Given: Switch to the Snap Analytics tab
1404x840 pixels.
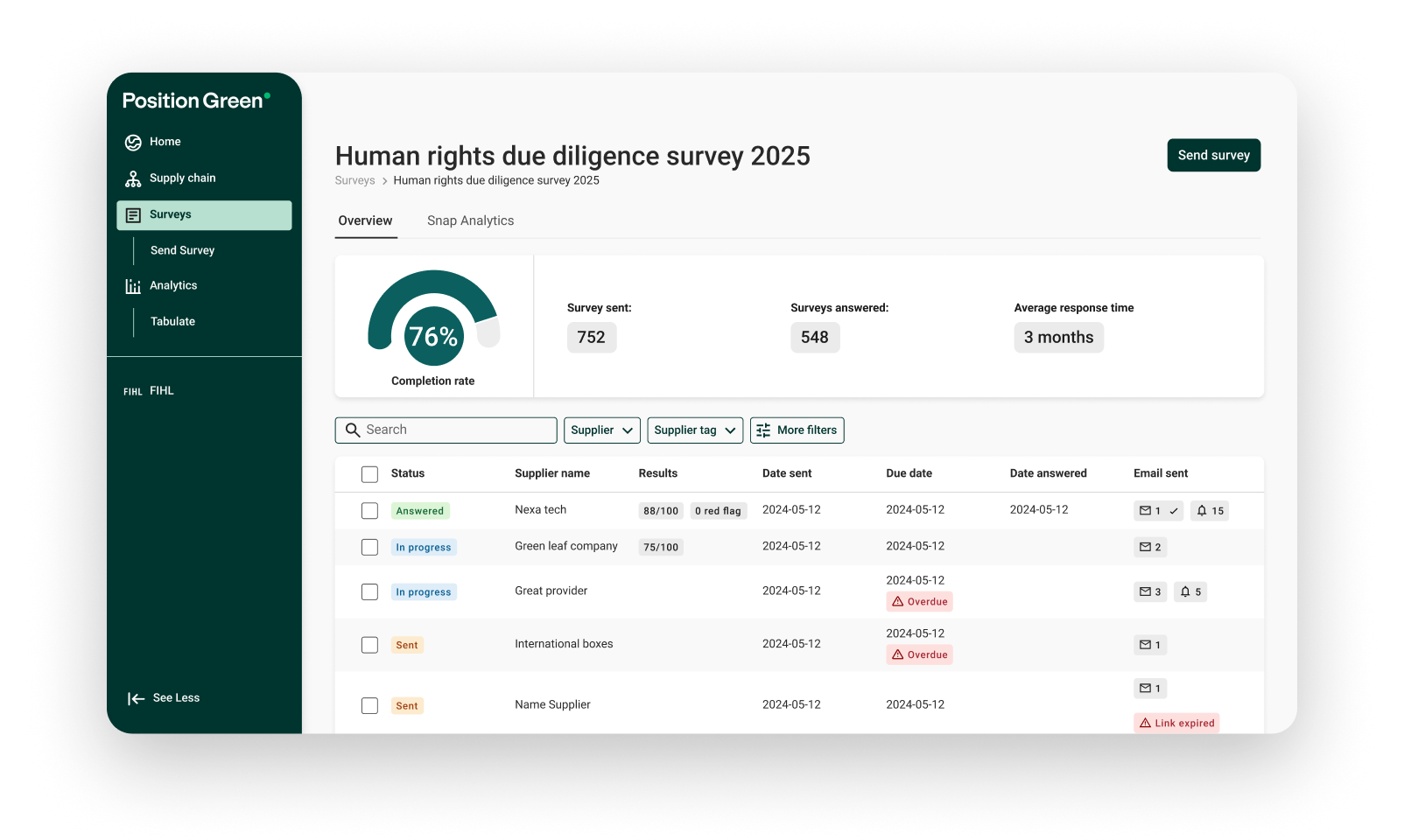Looking at the screenshot, I should 470,220.
